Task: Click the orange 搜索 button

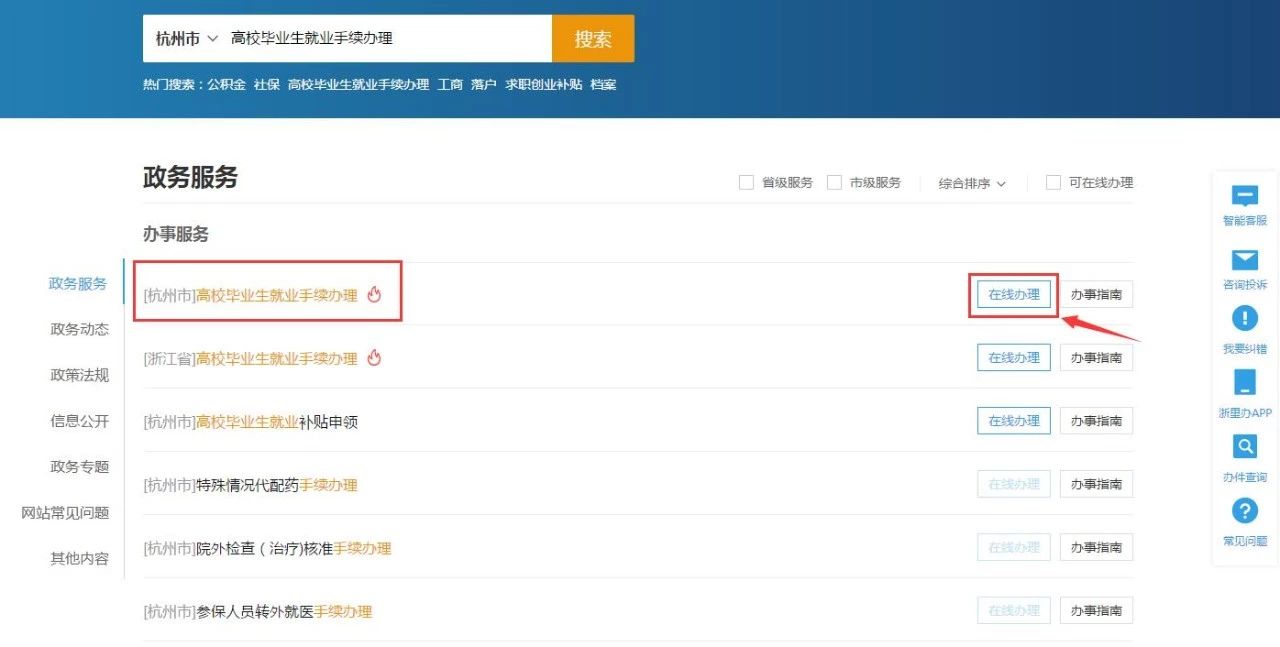Action: pyautogui.click(x=592, y=39)
